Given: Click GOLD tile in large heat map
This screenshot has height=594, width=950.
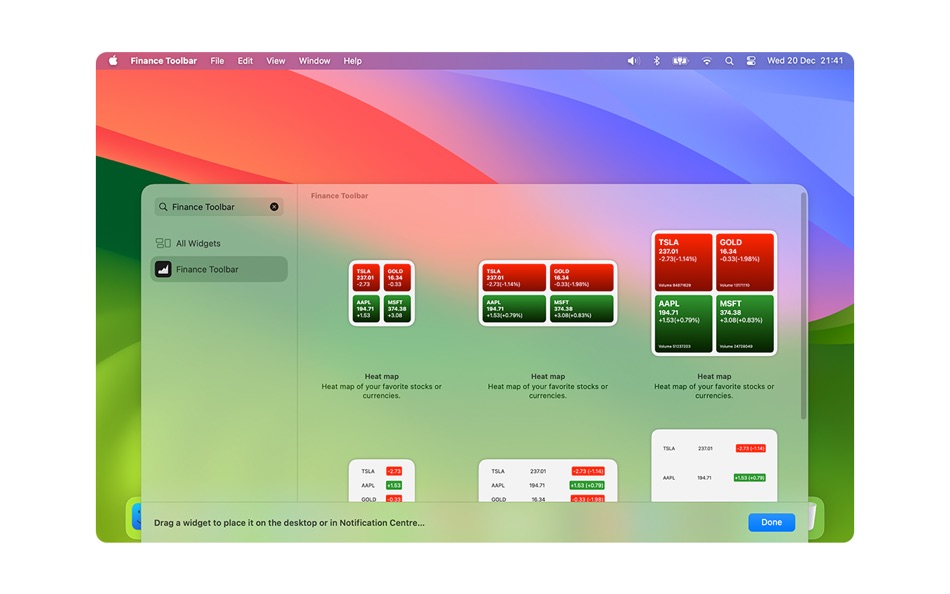Looking at the screenshot, I should click(745, 262).
